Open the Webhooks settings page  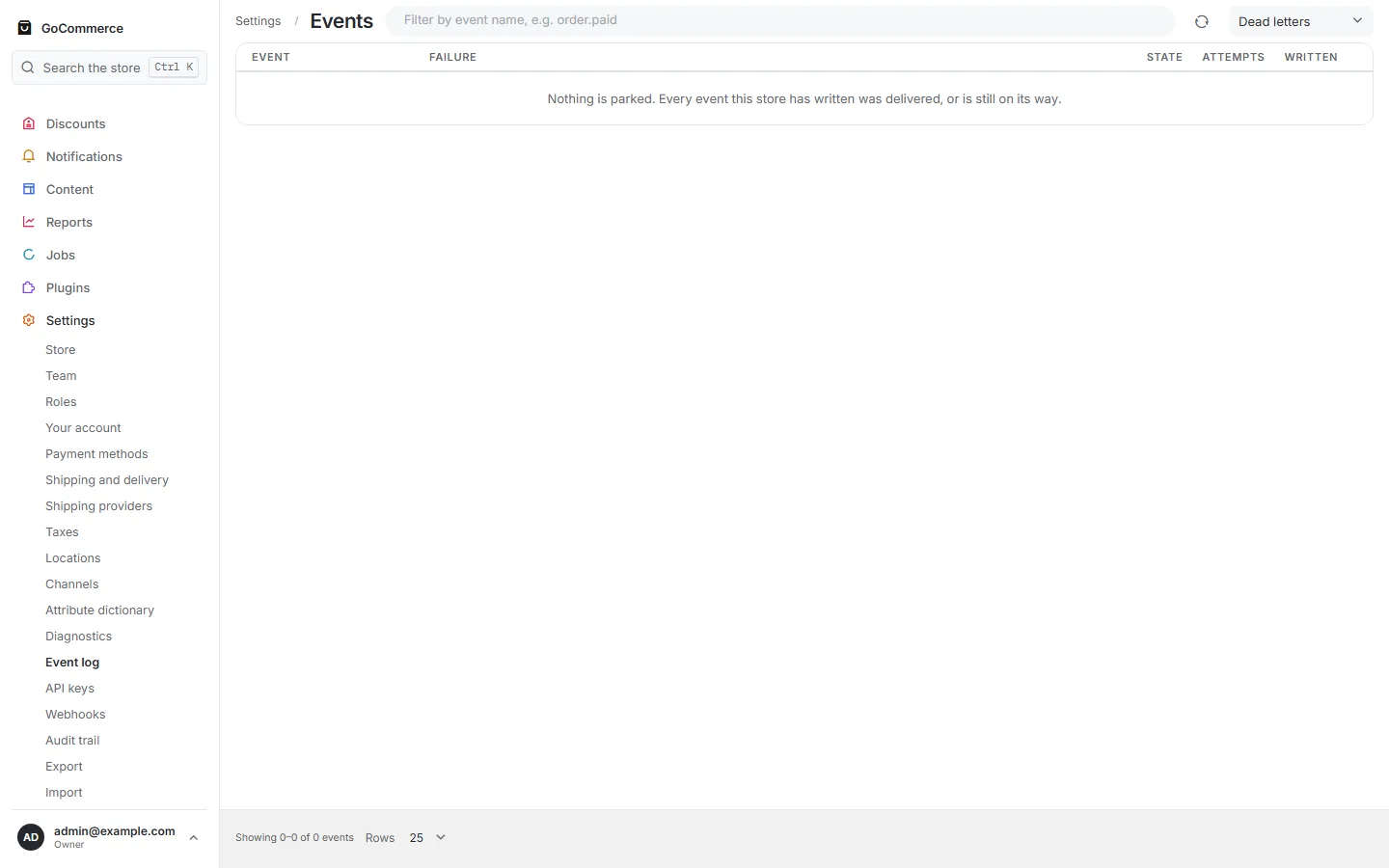75,715
